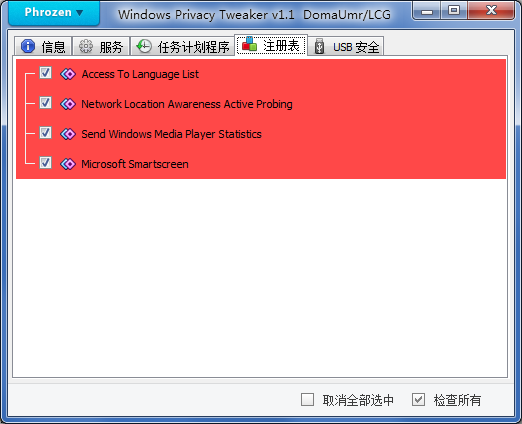The height and width of the screenshot is (424, 522).
Task: Toggle Network Location Awareness Active Probing checkbox
Action: [x=45, y=103]
